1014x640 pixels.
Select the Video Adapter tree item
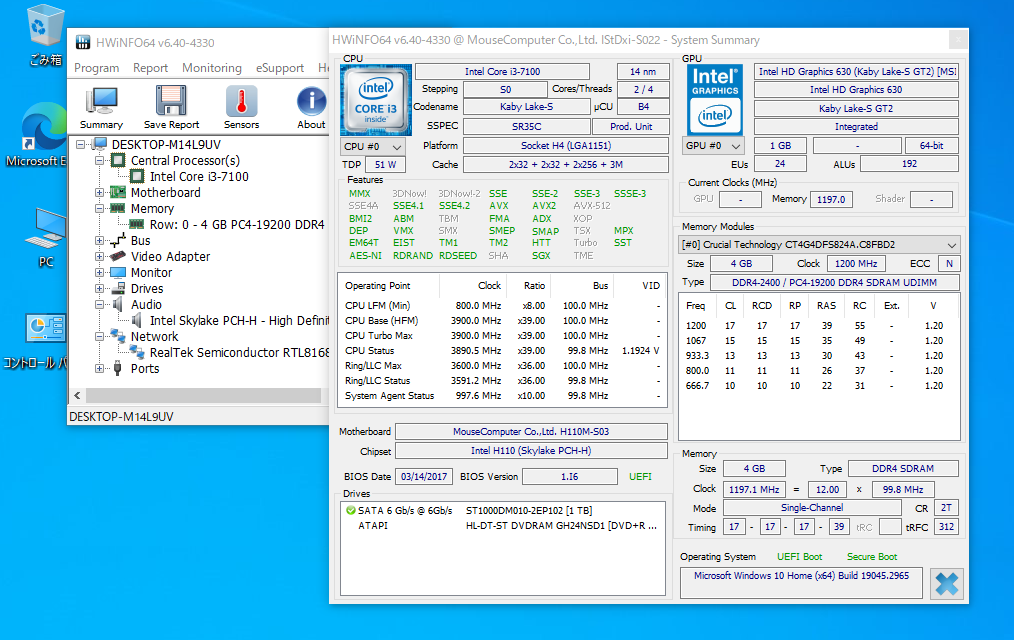pyautogui.click(x=170, y=257)
